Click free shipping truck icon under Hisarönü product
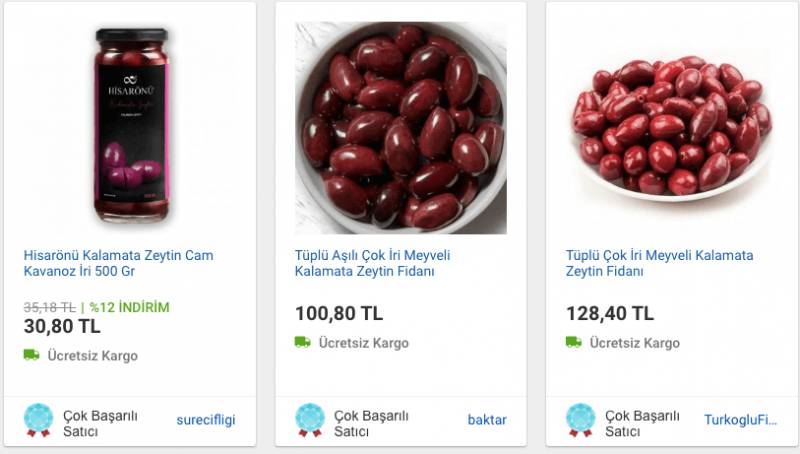This screenshot has height=454, width=800. click(31, 355)
